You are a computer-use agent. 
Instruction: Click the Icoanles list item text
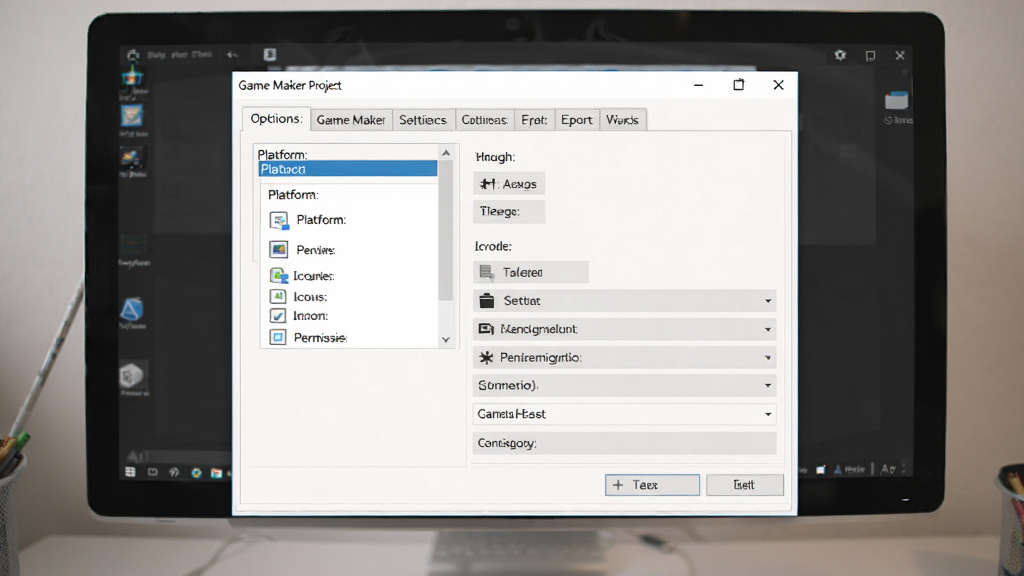tap(313, 276)
